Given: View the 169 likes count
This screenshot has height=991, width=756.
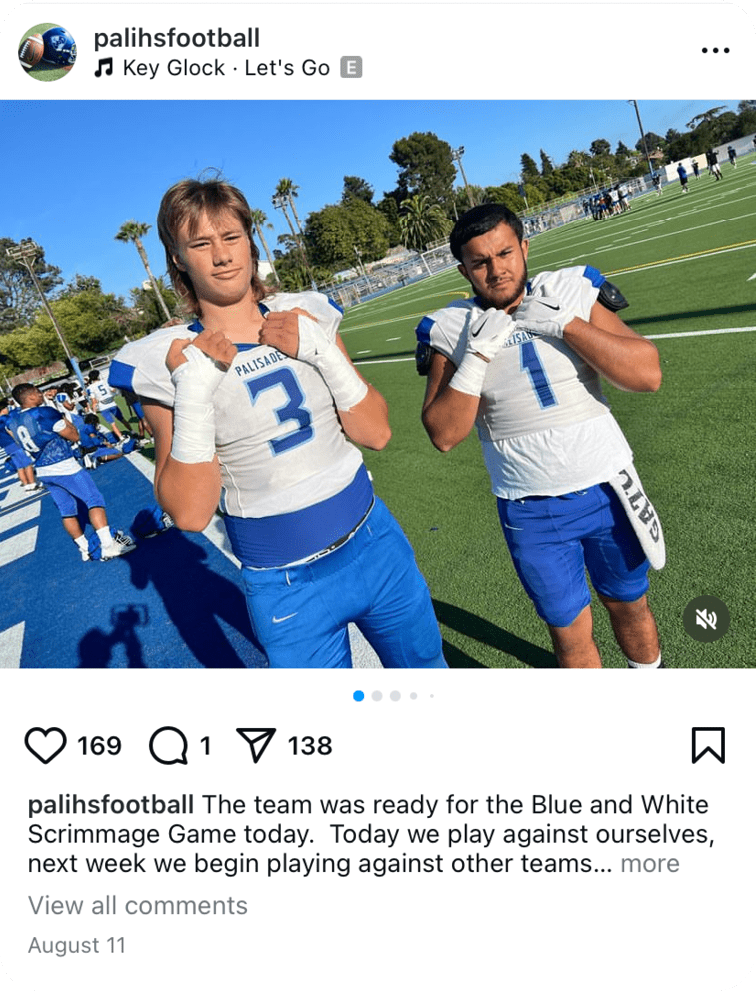Looking at the screenshot, I should 99,746.
